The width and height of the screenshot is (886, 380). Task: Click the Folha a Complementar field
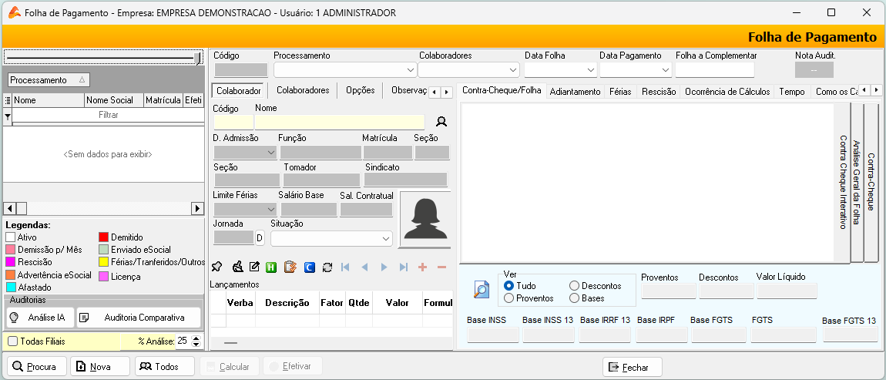715,70
